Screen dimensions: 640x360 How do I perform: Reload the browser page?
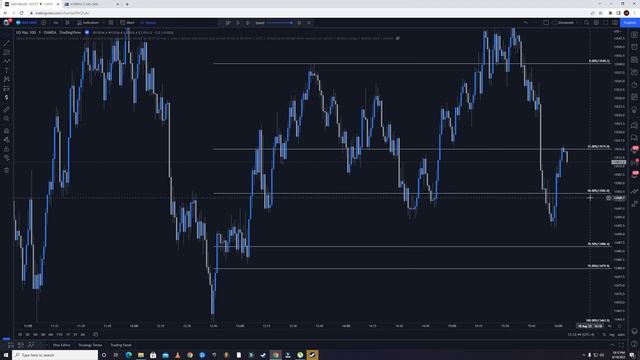coord(21,13)
